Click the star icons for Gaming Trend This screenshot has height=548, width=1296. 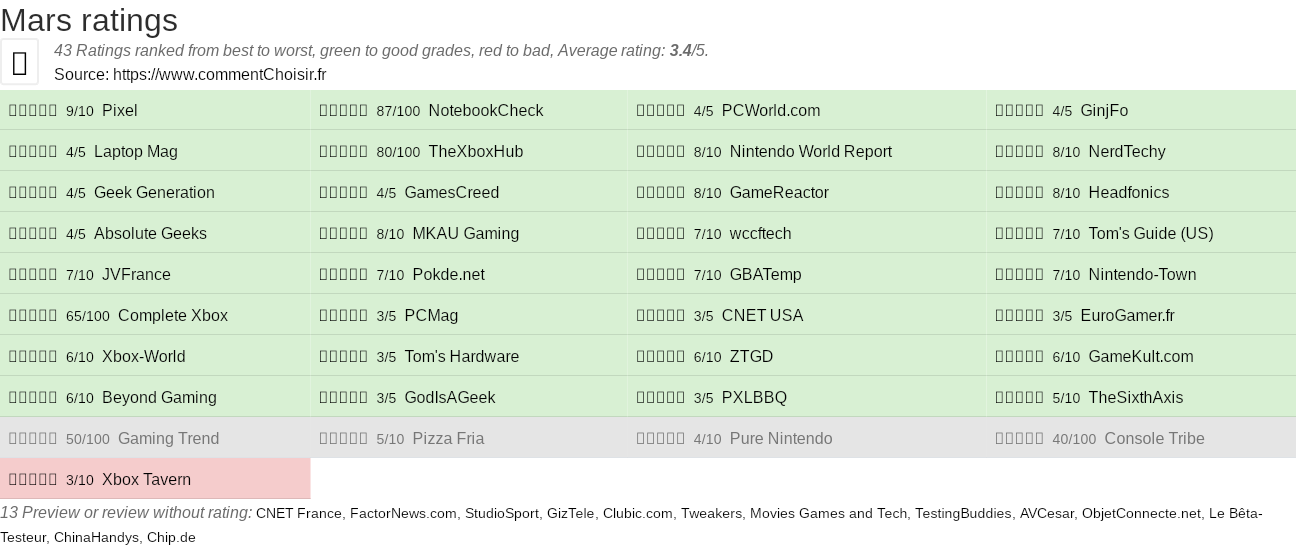click(33, 439)
